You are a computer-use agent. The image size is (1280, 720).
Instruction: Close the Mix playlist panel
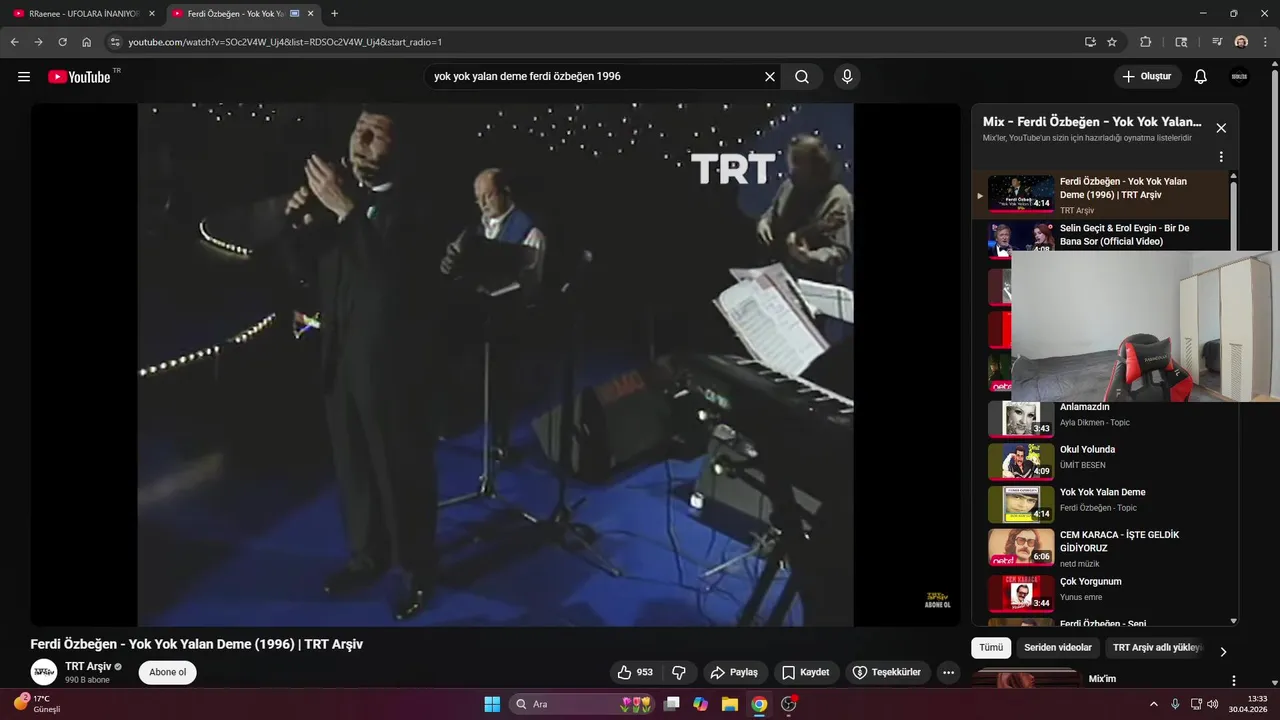point(1221,128)
